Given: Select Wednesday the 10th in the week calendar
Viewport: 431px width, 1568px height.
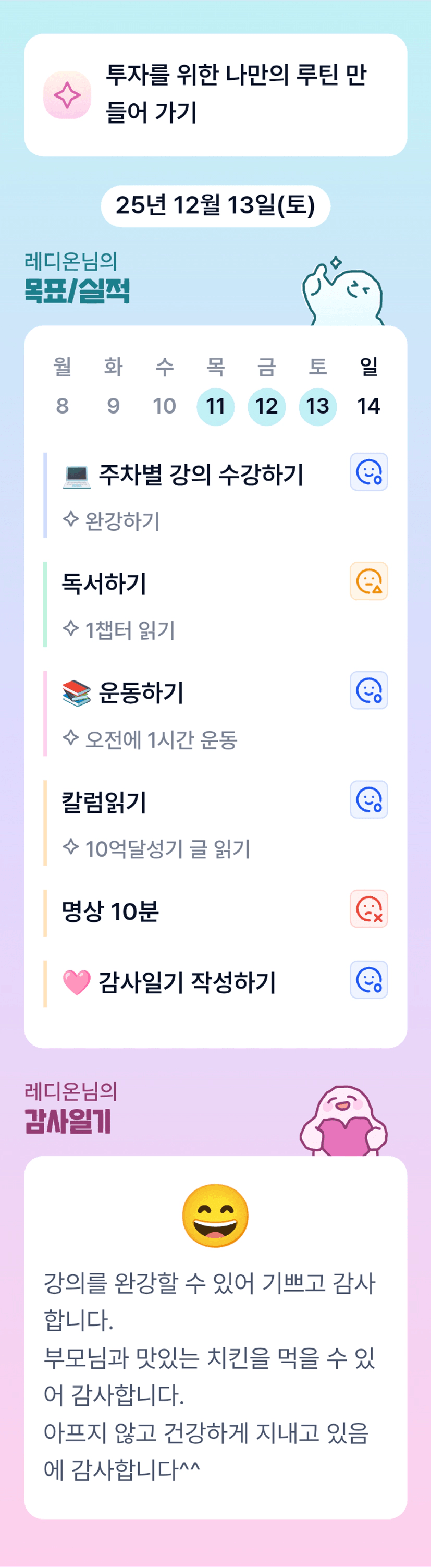Looking at the screenshot, I should coord(164,406).
